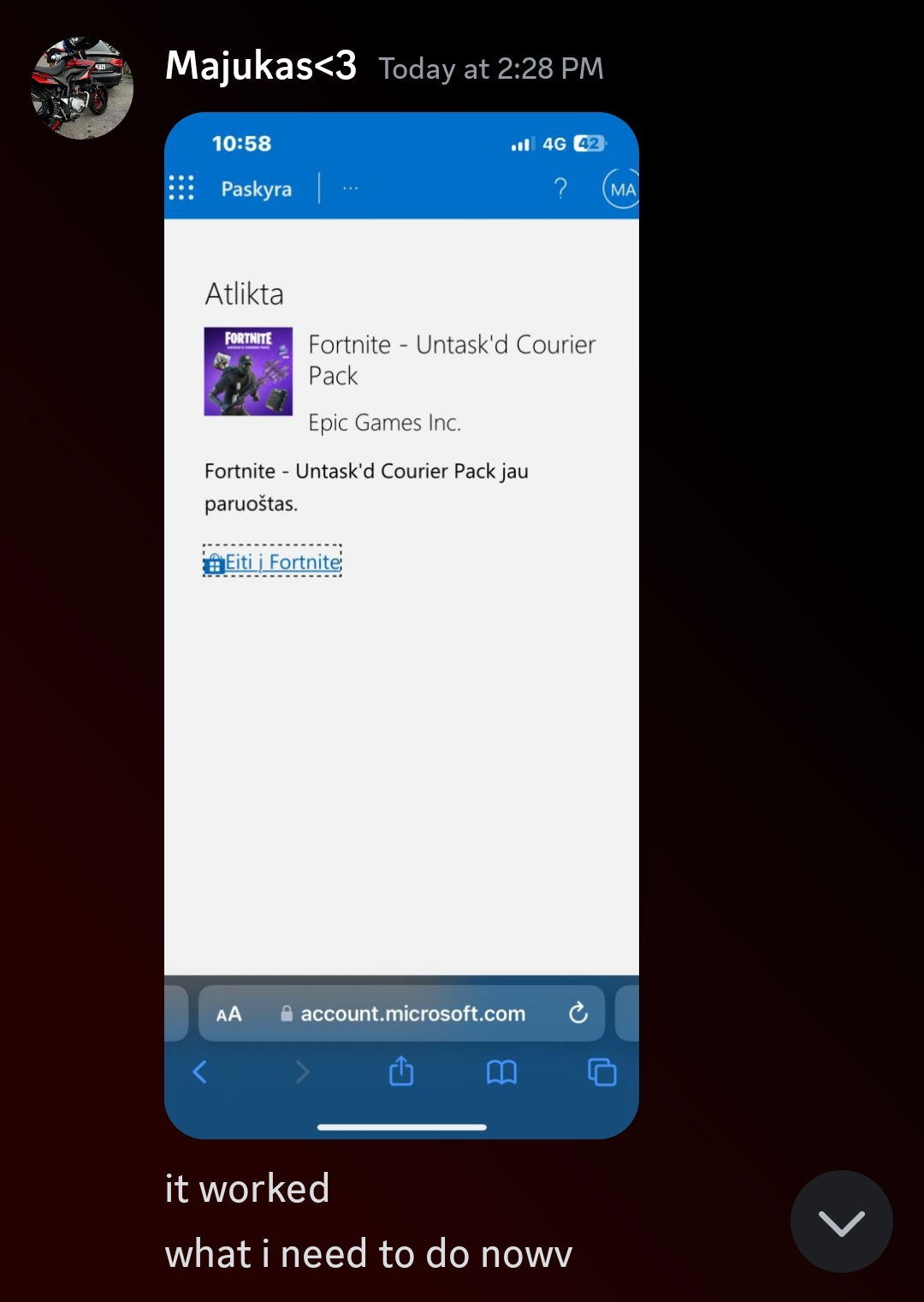
Task: Tap the lock icon in address bar
Action: (x=287, y=1014)
